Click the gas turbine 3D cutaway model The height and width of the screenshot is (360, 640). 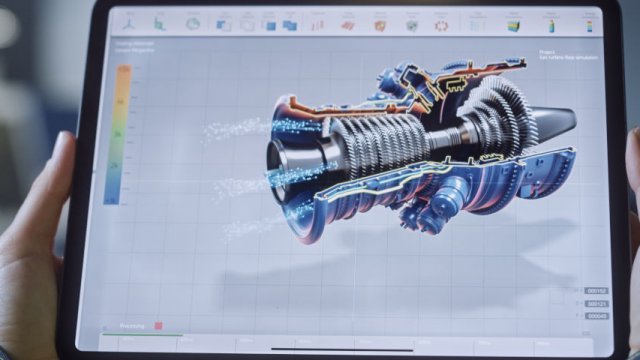[x=420, y=151]
